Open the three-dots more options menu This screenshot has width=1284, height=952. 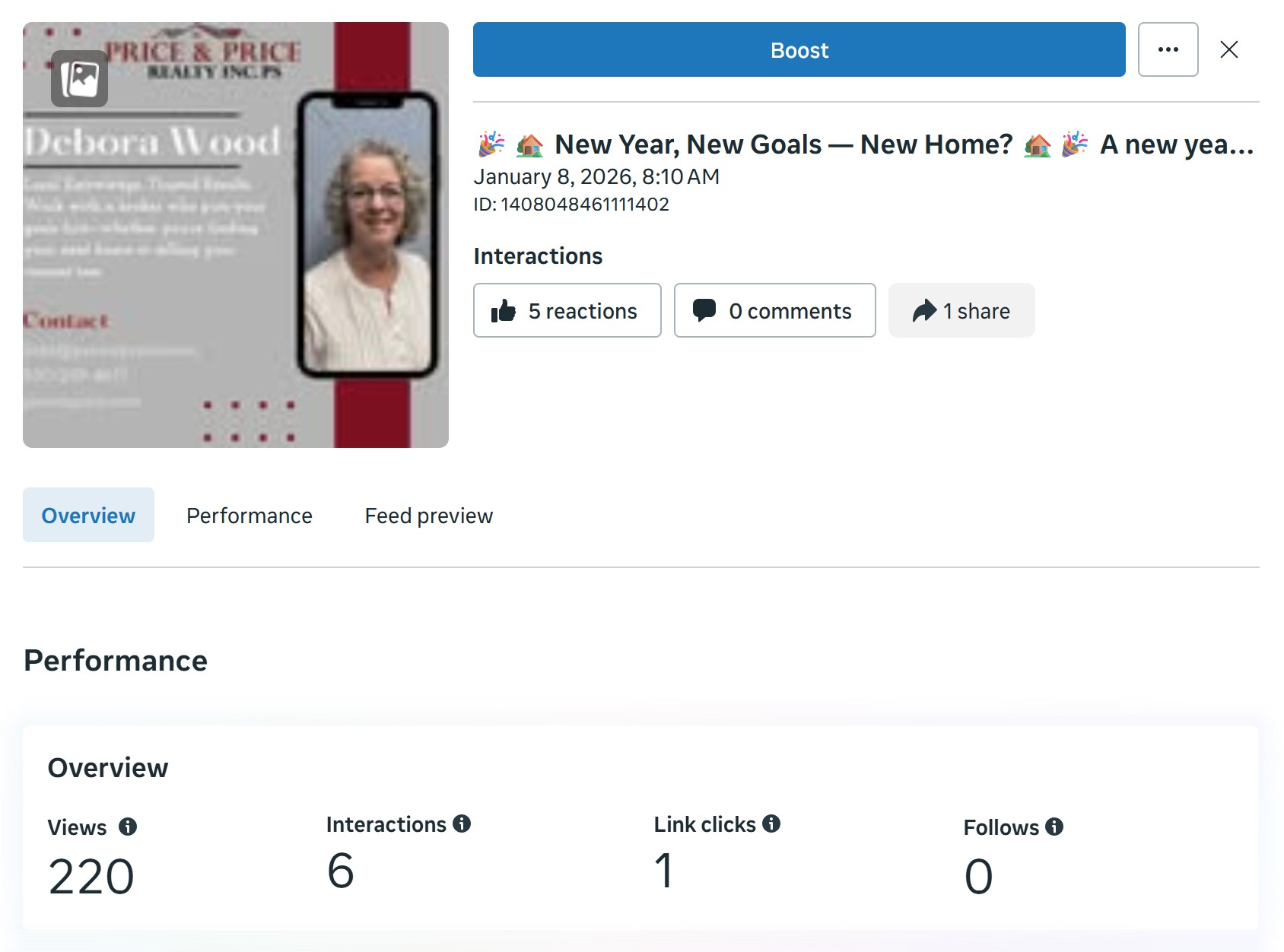pyautogui.click(x=1168, y=50)
